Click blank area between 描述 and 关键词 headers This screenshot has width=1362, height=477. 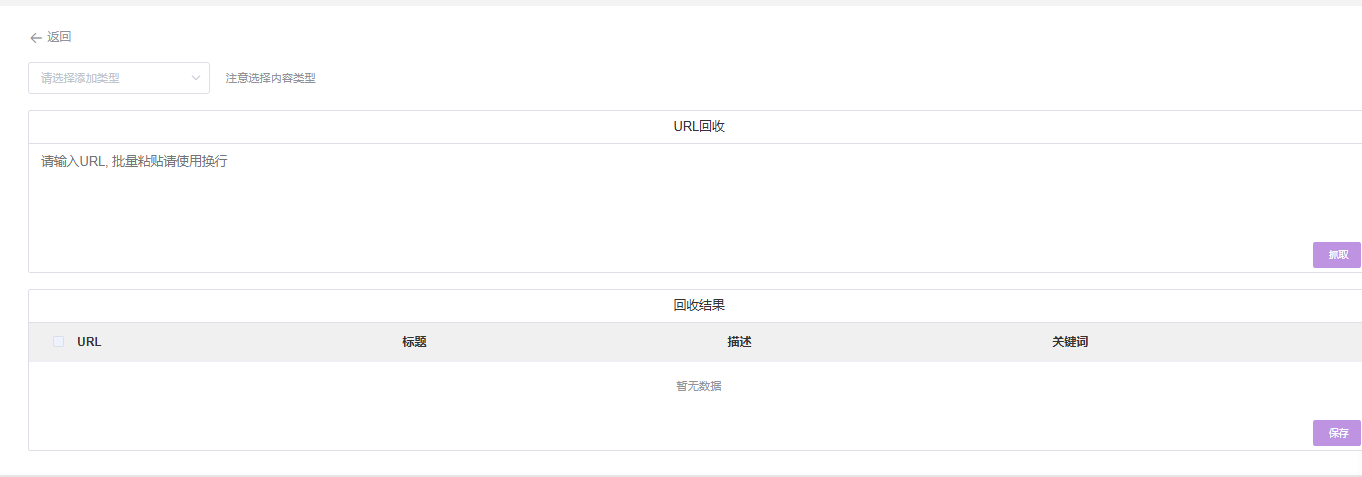(900, 342)
